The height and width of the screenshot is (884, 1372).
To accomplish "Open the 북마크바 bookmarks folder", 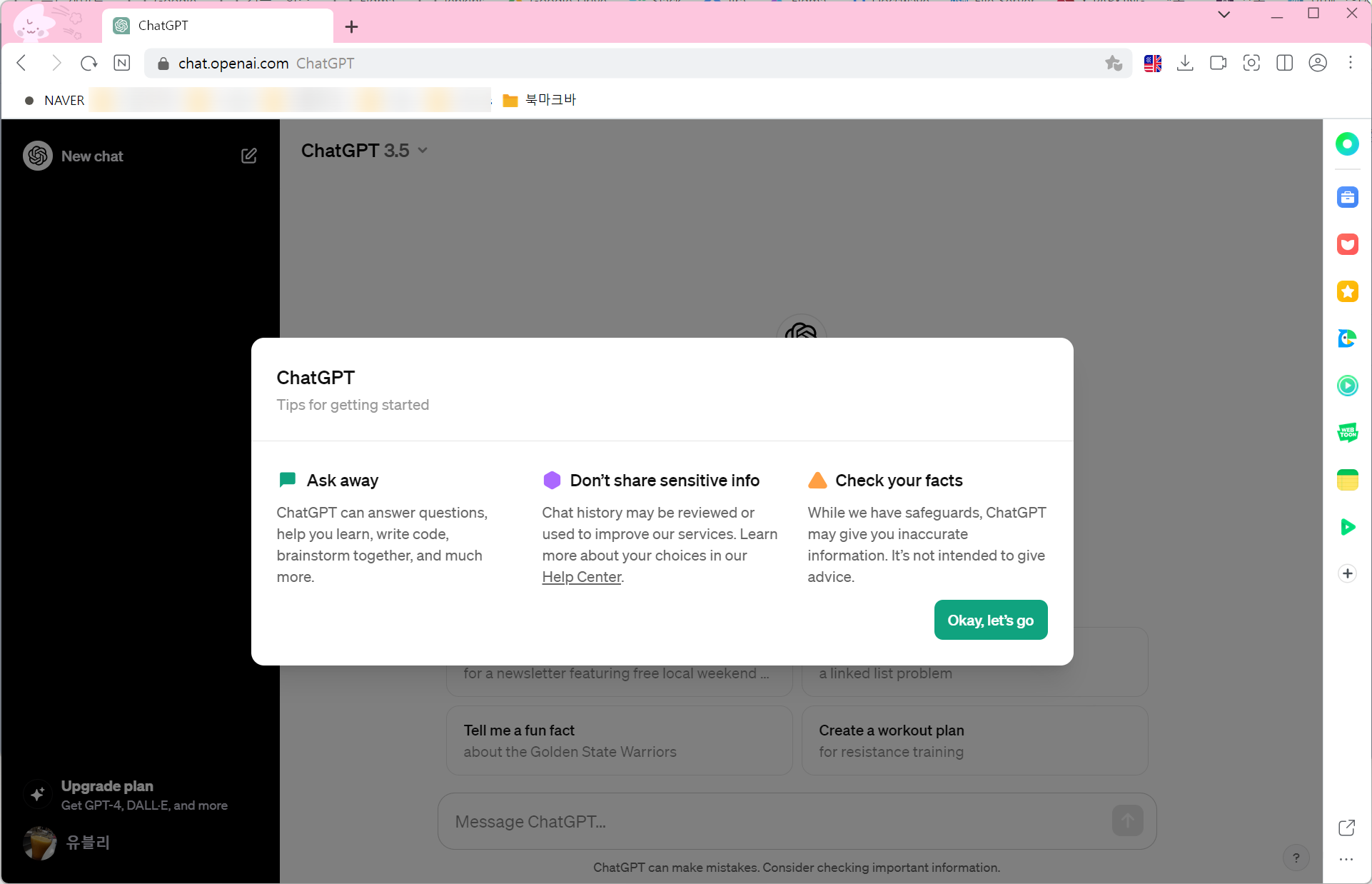I will (540, 100).
